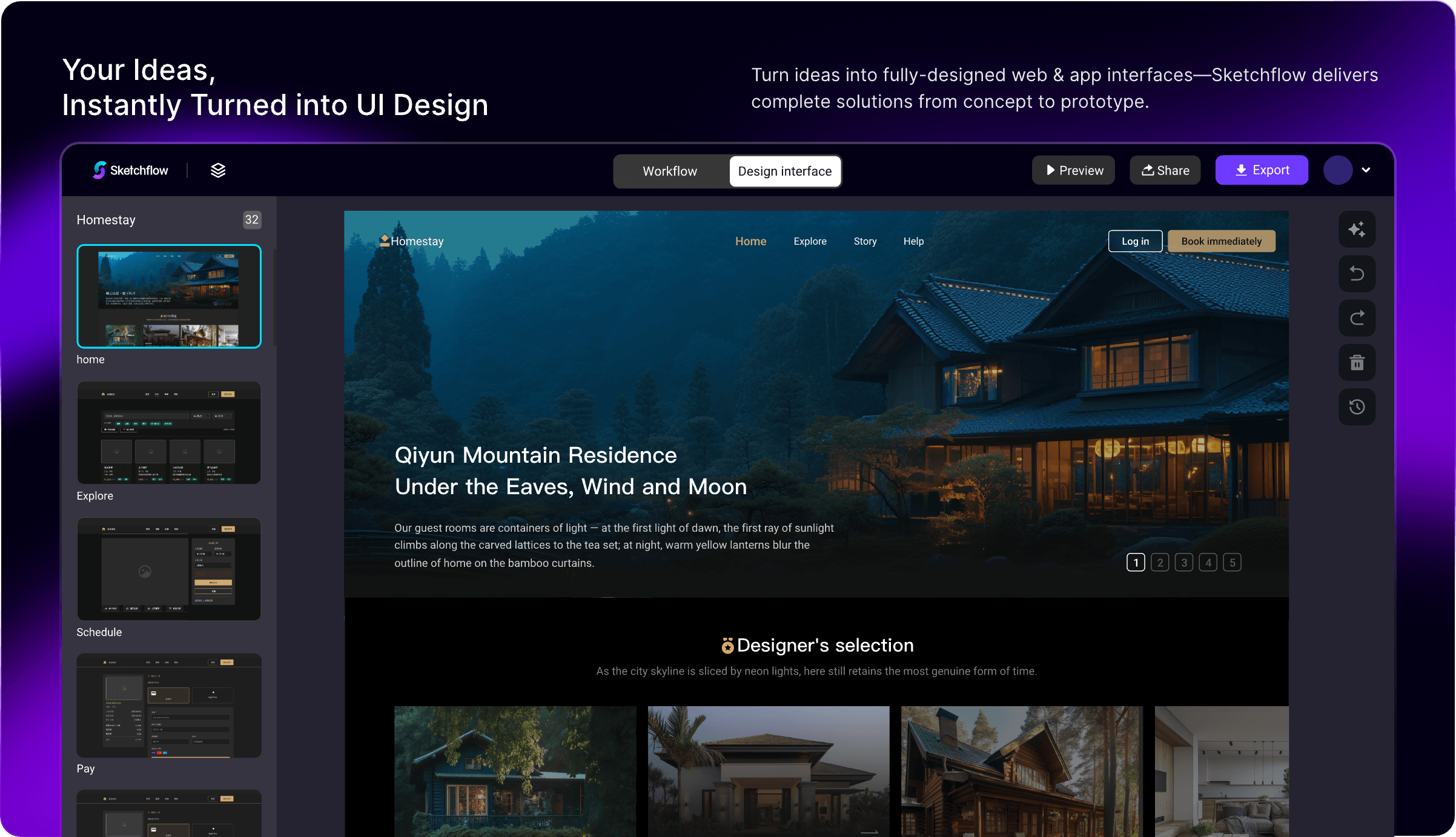Click the Log in button
1456x837 pixels.
click(x=1135, y=240)
